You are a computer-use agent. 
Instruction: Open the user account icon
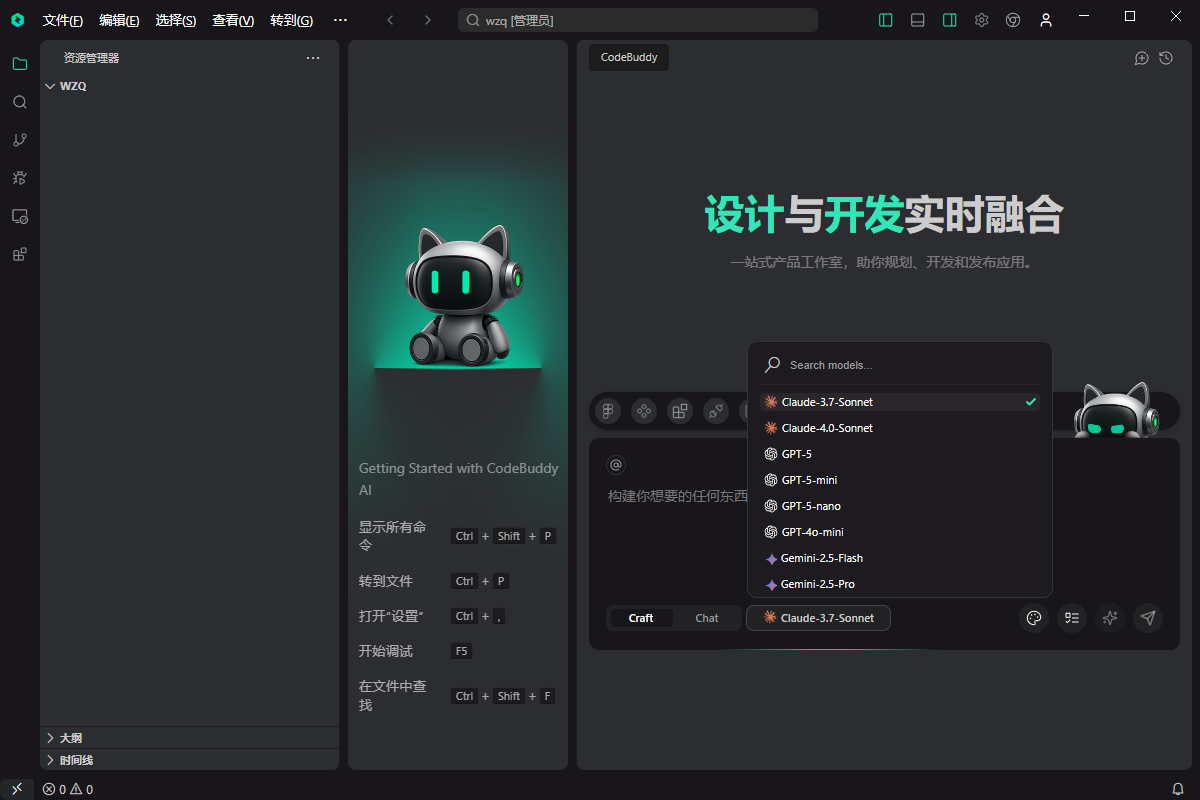(x=1046, y=20)
